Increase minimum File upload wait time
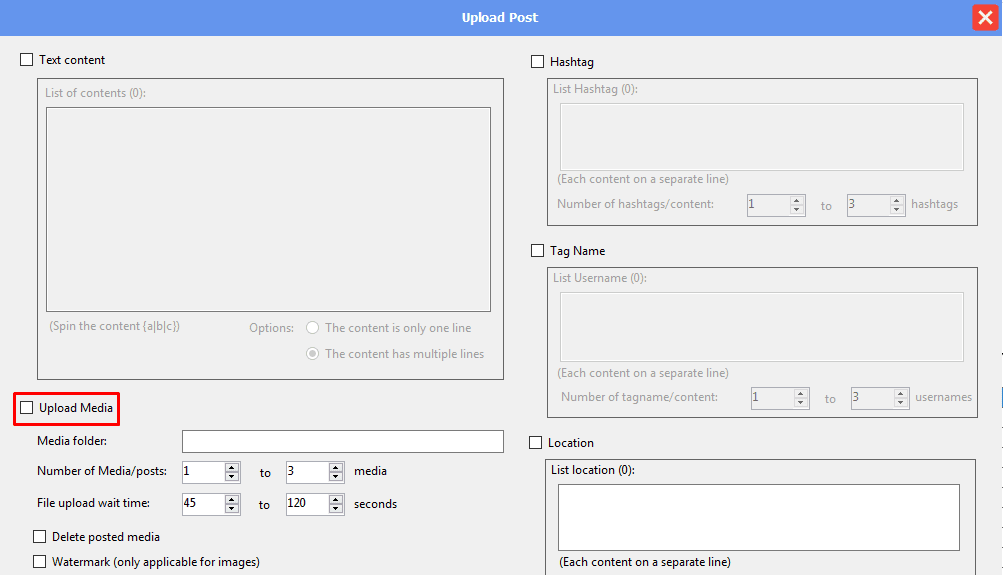The width and height of the screenshot is (1003, 575). click(x=232, y=499)
